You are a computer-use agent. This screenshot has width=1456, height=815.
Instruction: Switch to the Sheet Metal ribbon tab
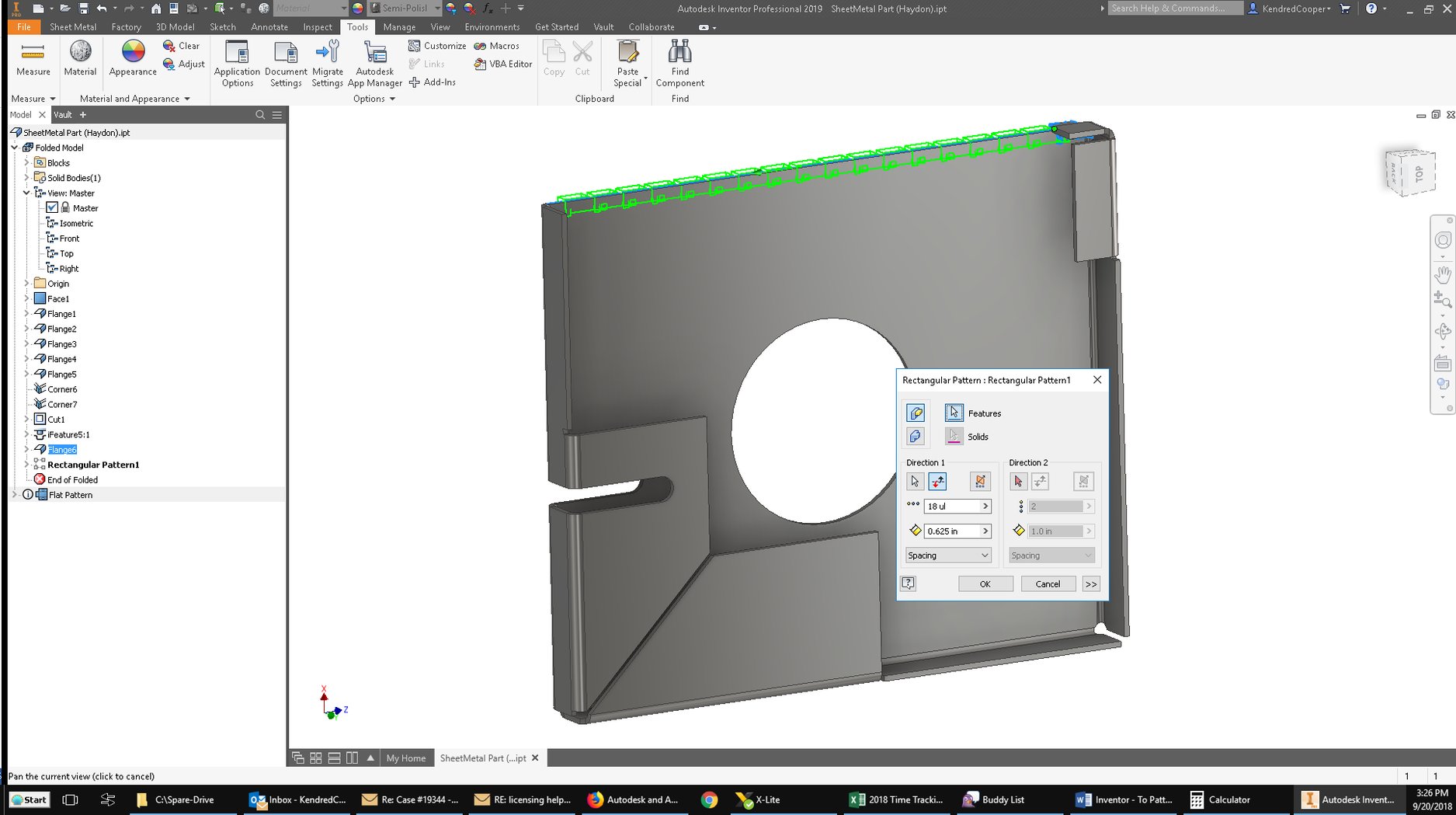pyautogui.click(x=72, y=26)
